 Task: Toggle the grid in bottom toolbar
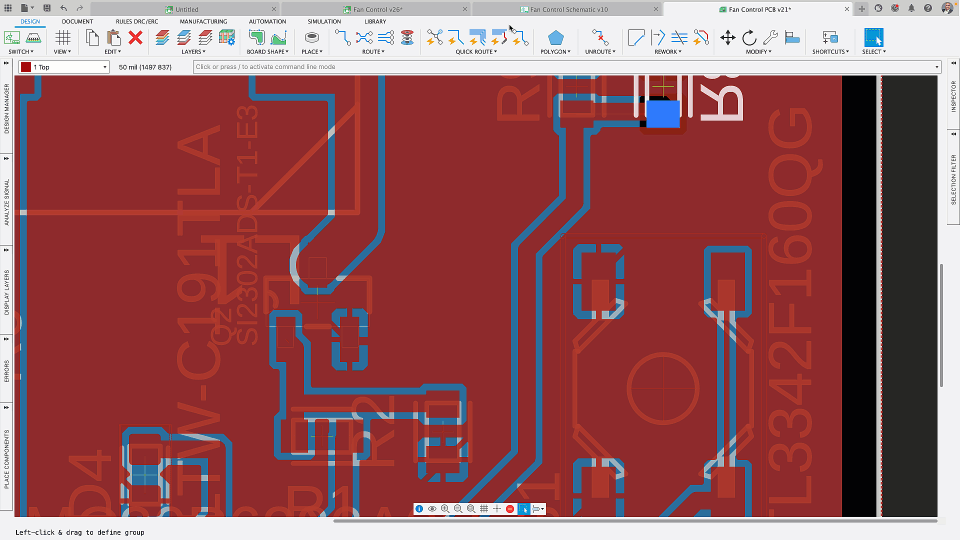tap(484, 509)
